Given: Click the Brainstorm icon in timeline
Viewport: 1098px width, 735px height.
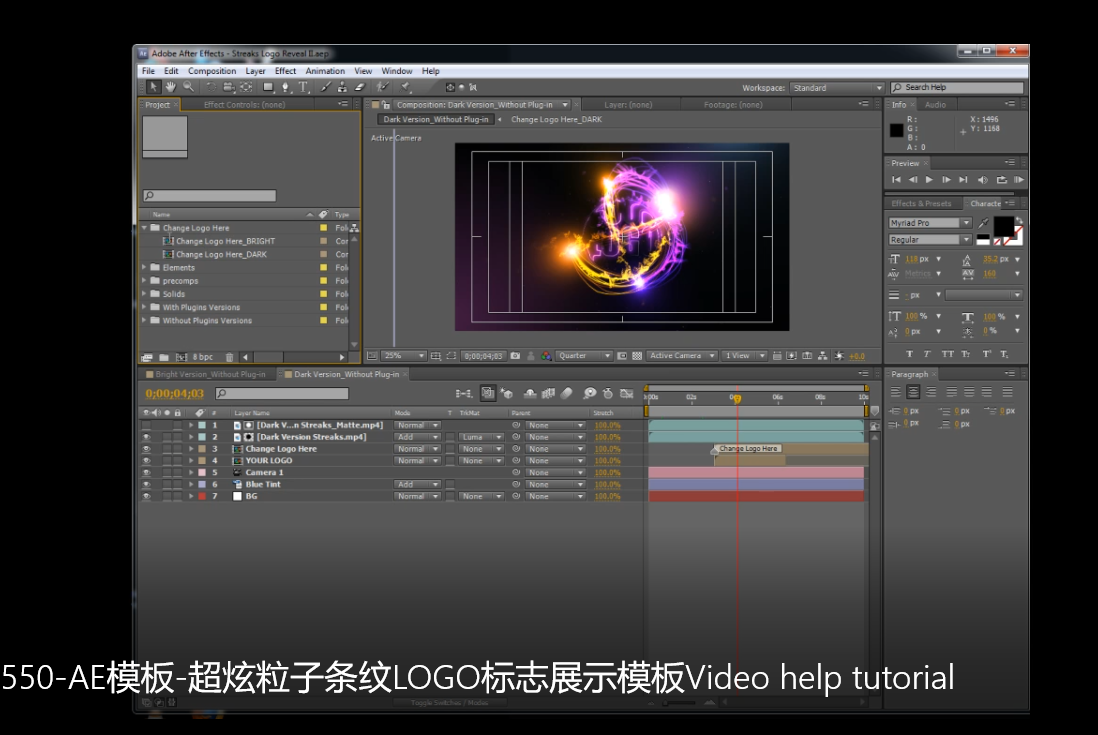Looking at the screenshot, I should click(x=590, y=393).
